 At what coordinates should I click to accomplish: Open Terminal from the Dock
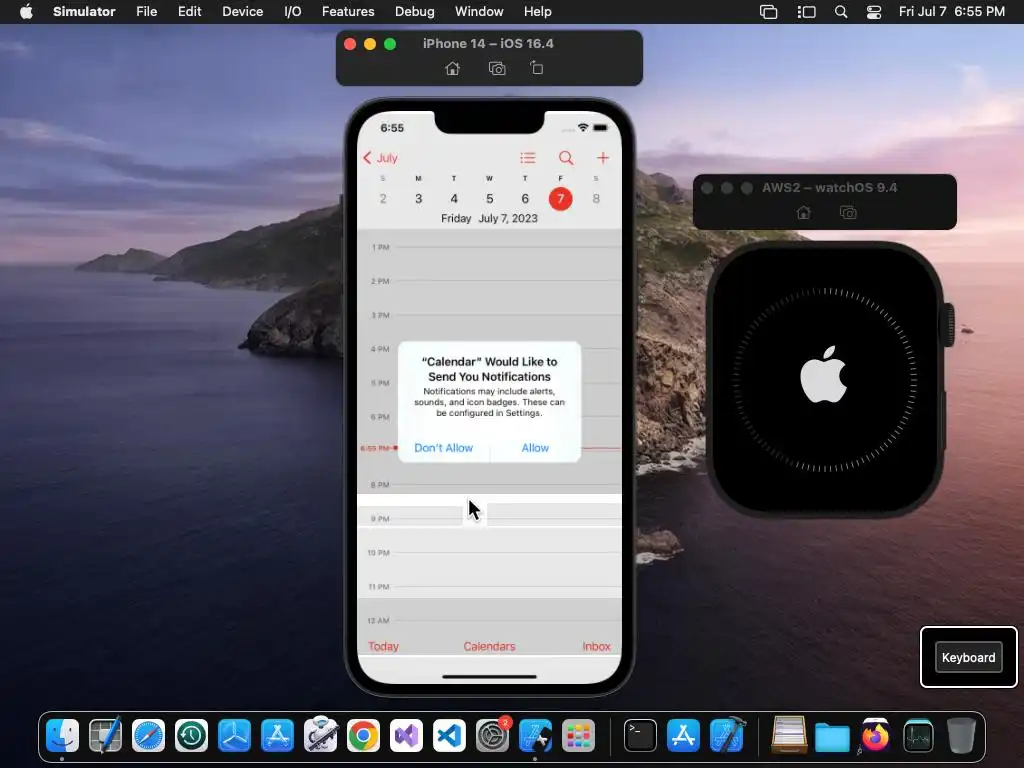pyautogui.click(x=640, y=736)
